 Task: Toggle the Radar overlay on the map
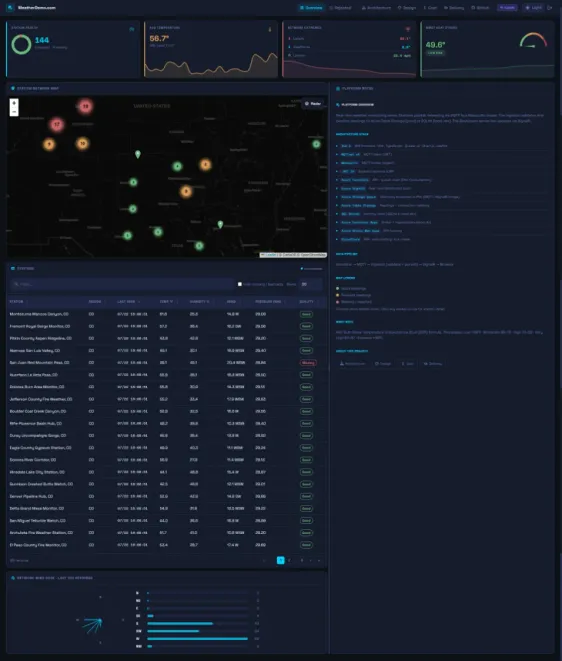(313, 103)
